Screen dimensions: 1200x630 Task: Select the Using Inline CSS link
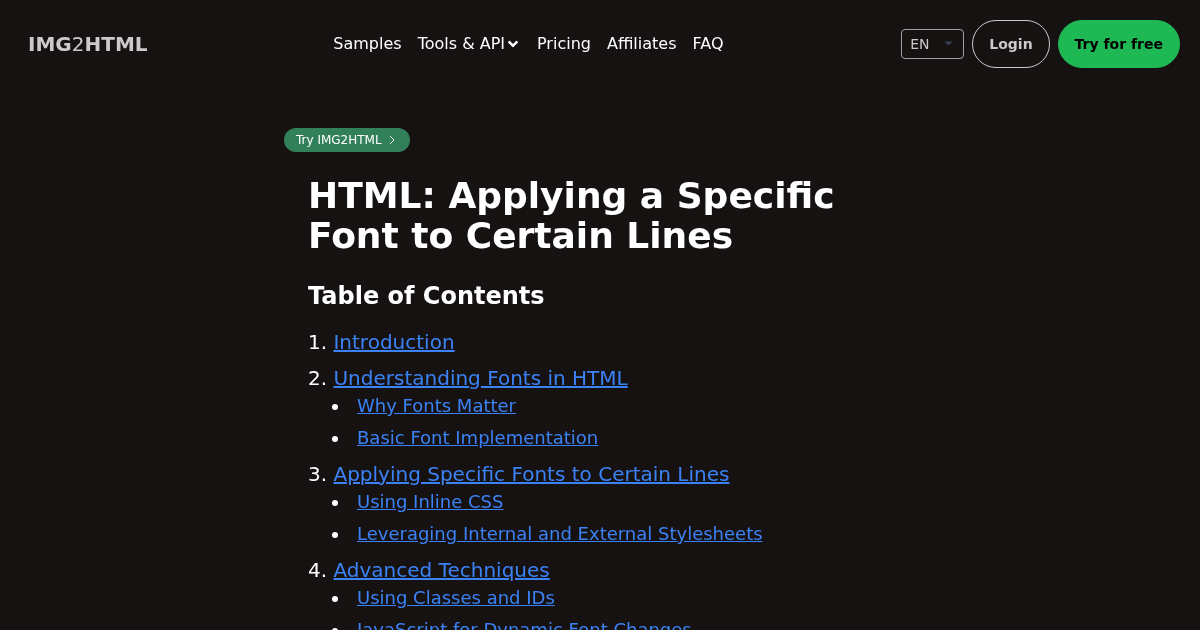tap(430, 502)
